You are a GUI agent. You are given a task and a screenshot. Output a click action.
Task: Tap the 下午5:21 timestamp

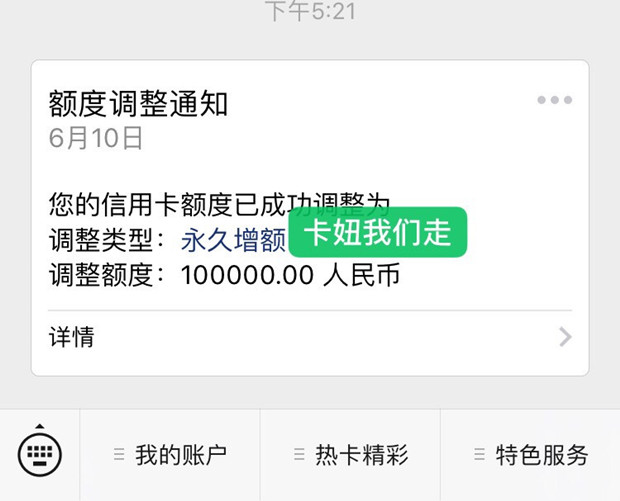[x=310, y=11]
